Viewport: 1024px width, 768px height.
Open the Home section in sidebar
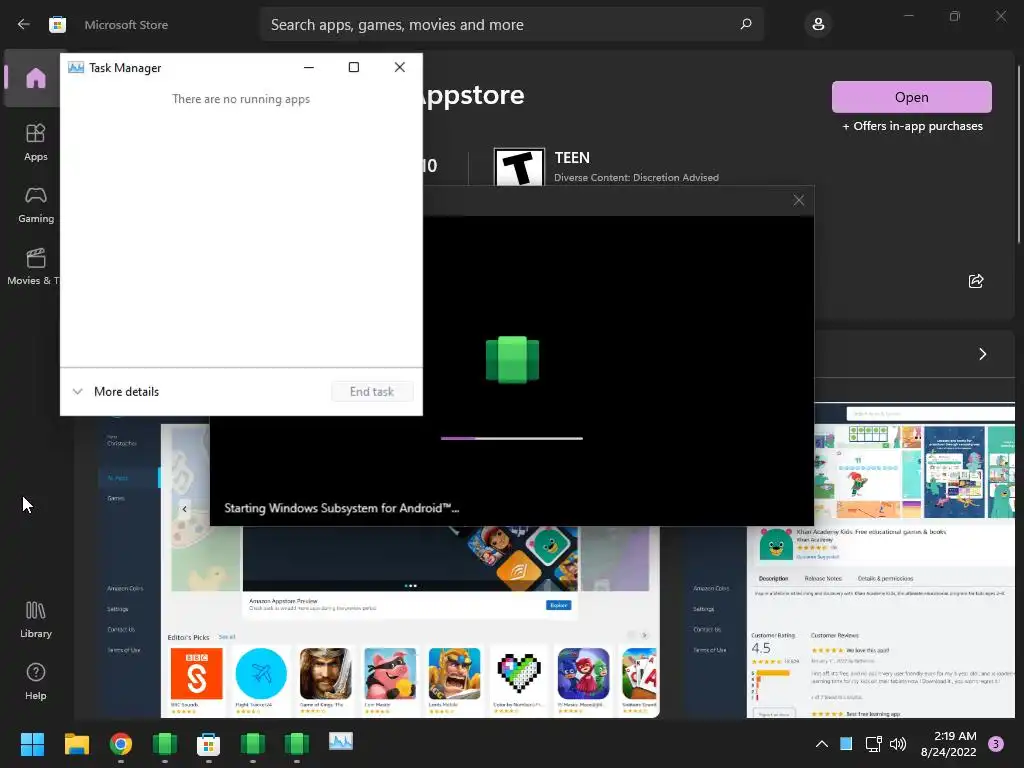tap(36, 78)
